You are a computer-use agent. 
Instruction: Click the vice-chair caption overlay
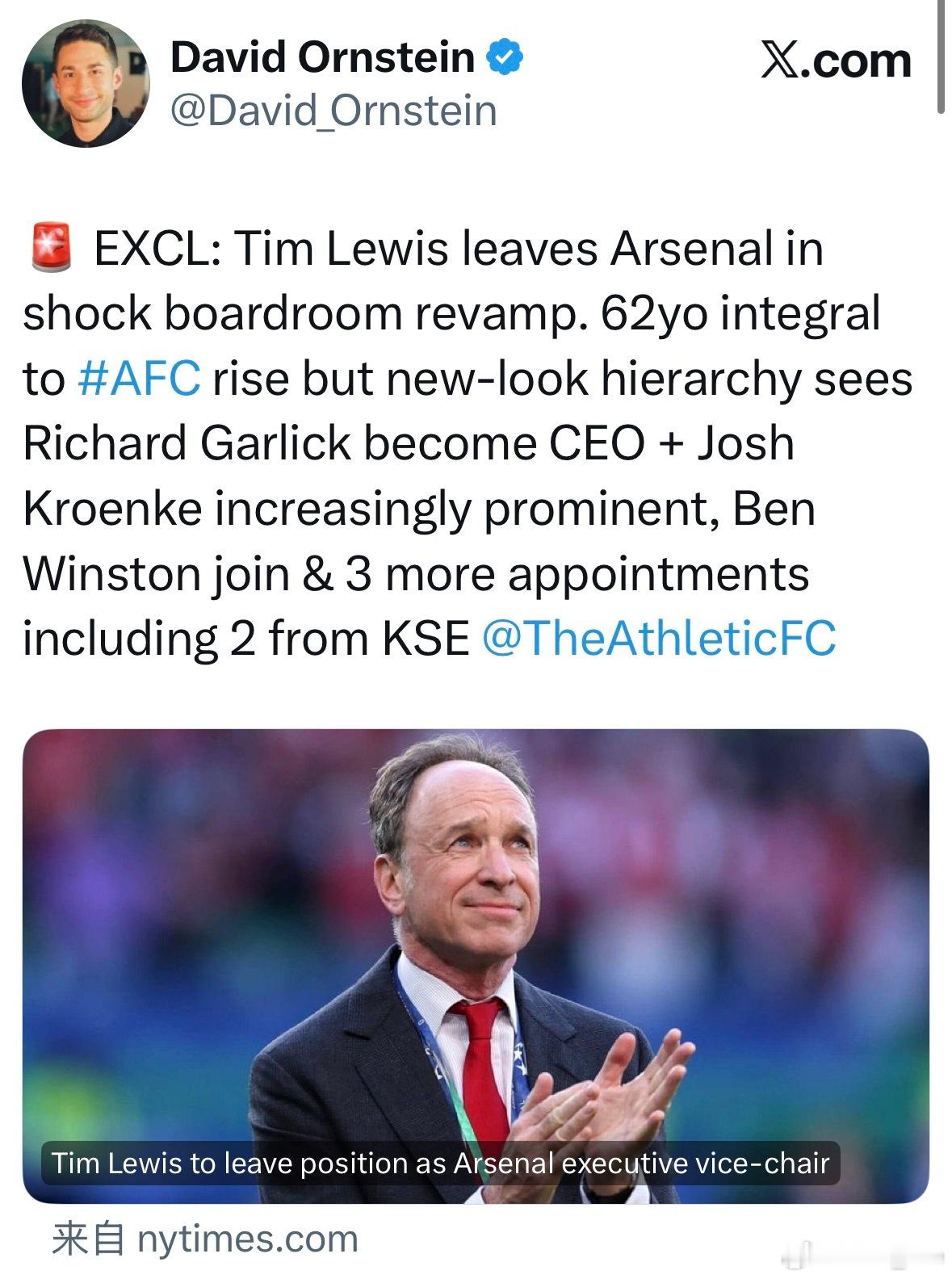[440, 1163]
